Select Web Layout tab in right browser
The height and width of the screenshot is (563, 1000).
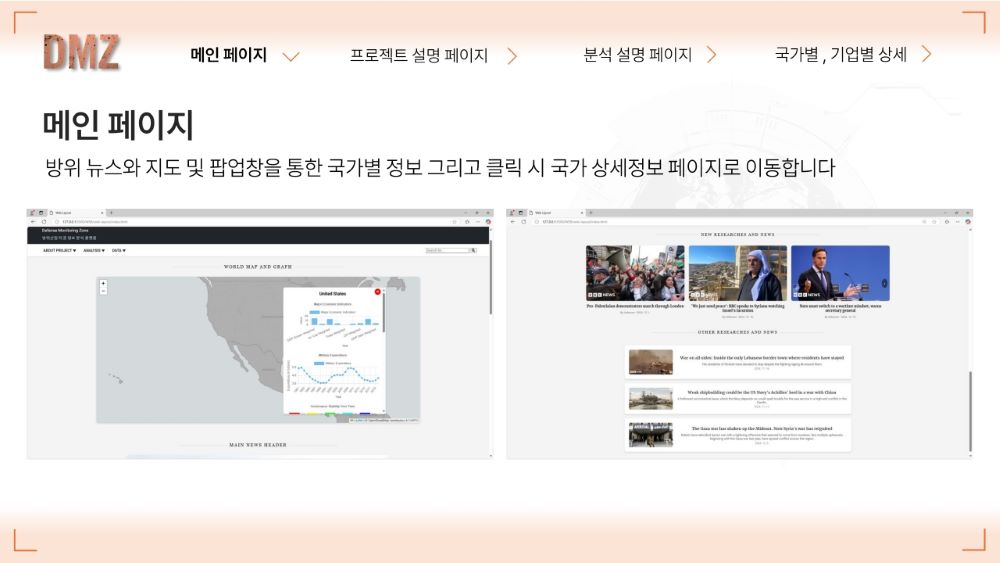(555, 212)
